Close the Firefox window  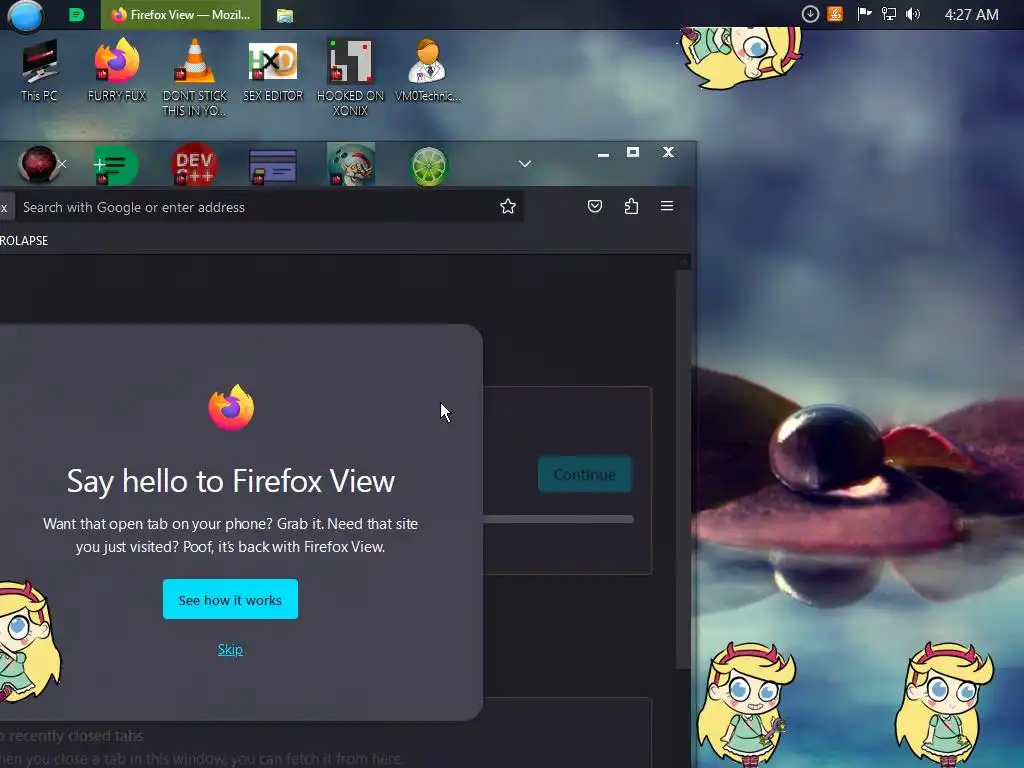[x=668, y=152]
